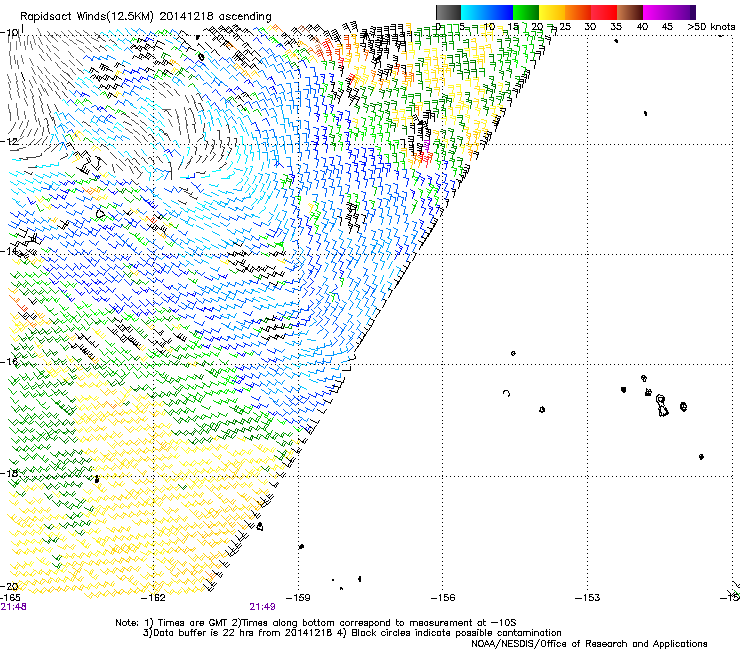Select the yellow 20 knots legend swatch

point(552,12)
